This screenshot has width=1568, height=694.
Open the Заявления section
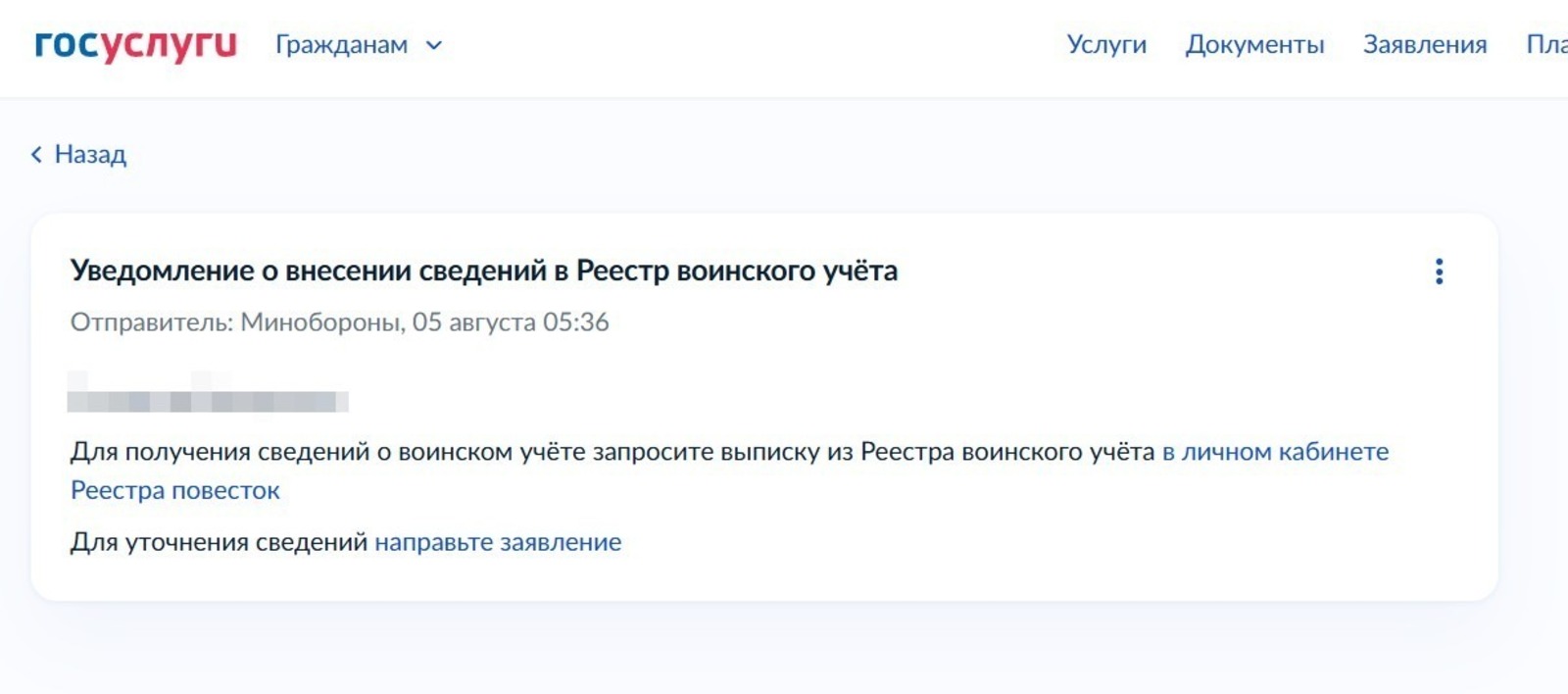click(x=1426, y=44)
